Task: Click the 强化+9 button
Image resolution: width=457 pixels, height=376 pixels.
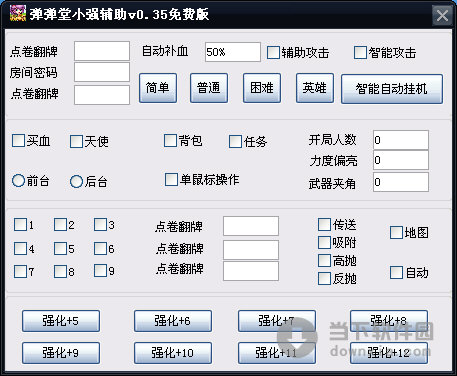Action: (x=61, y=353)
